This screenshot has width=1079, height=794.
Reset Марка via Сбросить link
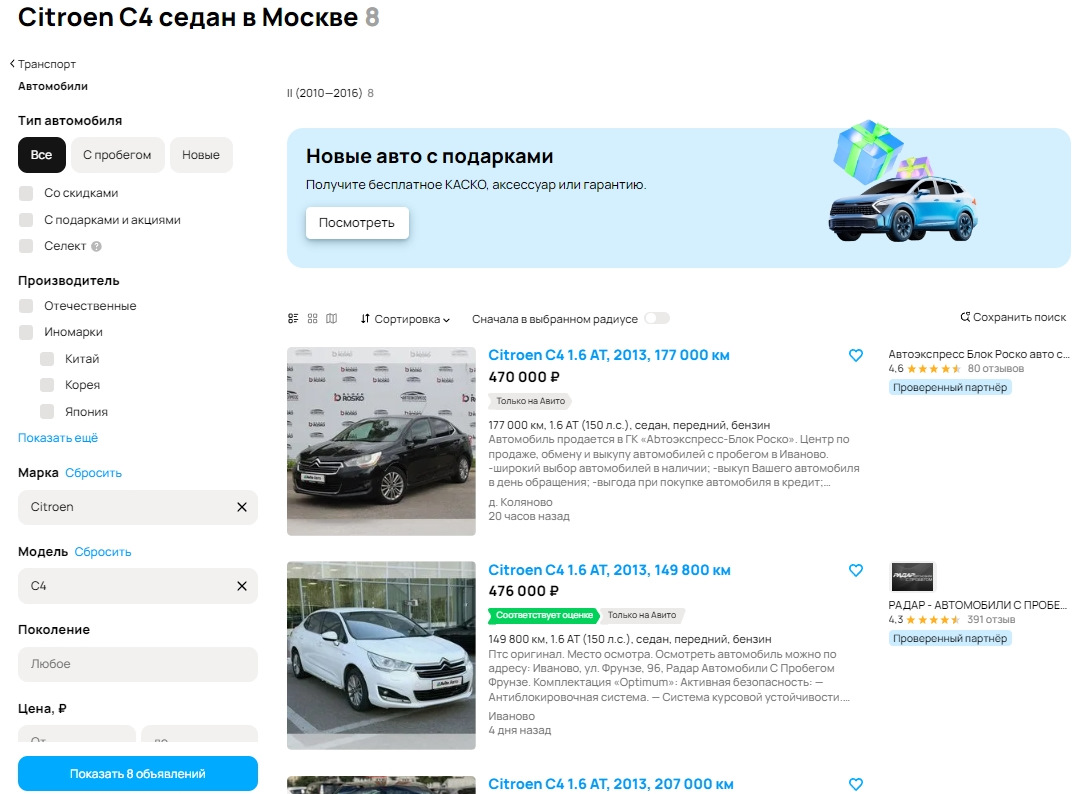tap(94, 473)
